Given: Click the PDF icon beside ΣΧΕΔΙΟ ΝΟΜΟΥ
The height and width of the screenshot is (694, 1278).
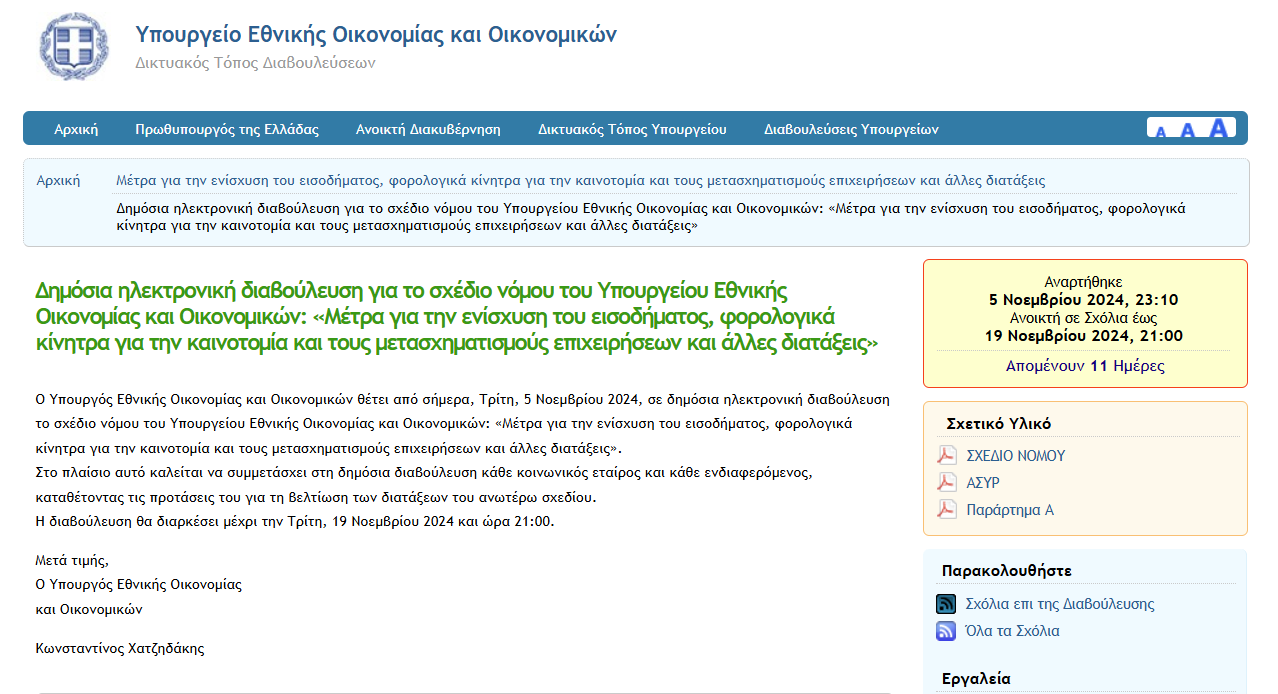Looking at the screenshot, I should pyautogui.click(x=946, y=456).
